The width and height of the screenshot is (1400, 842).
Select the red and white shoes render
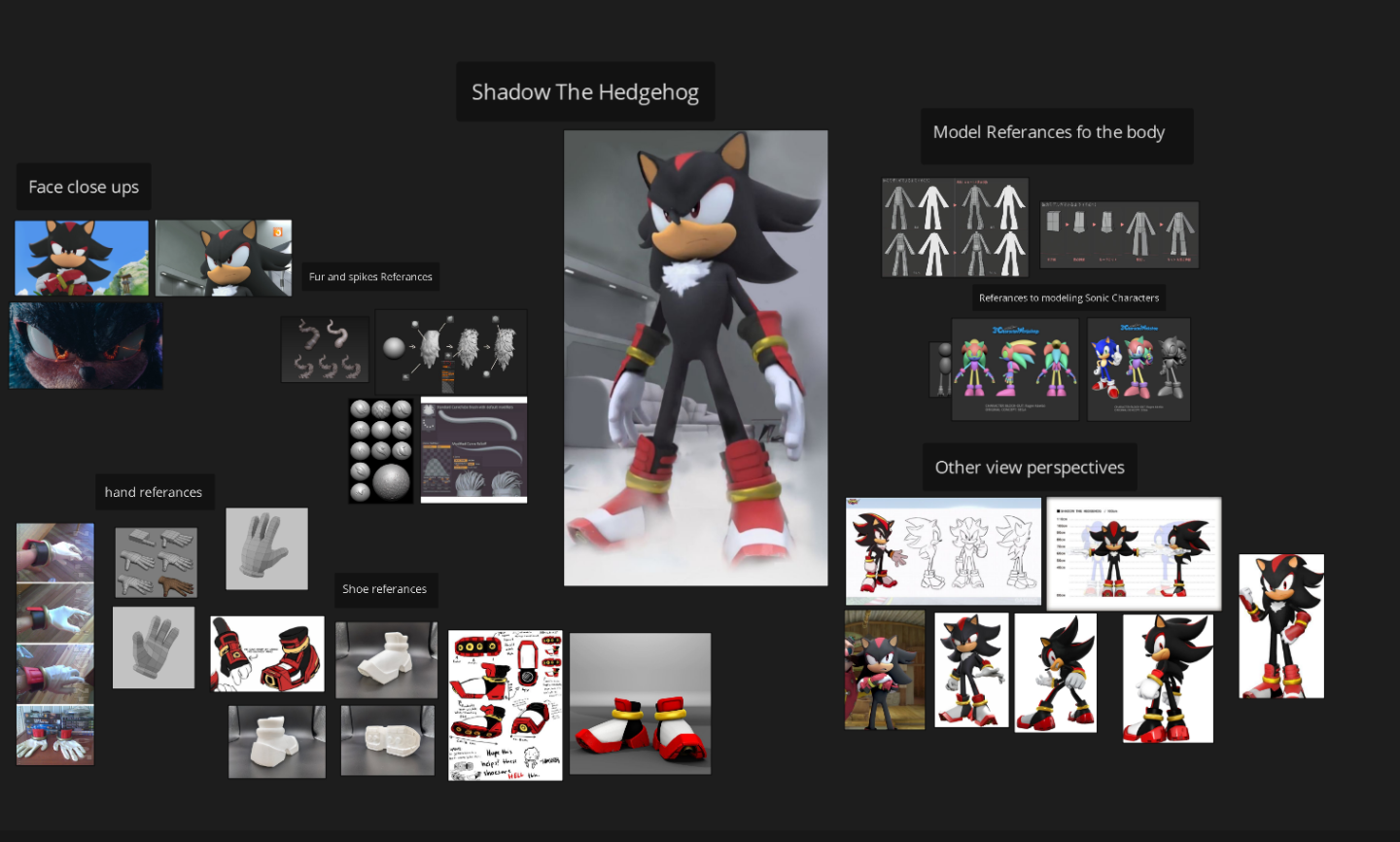[641, 704]
